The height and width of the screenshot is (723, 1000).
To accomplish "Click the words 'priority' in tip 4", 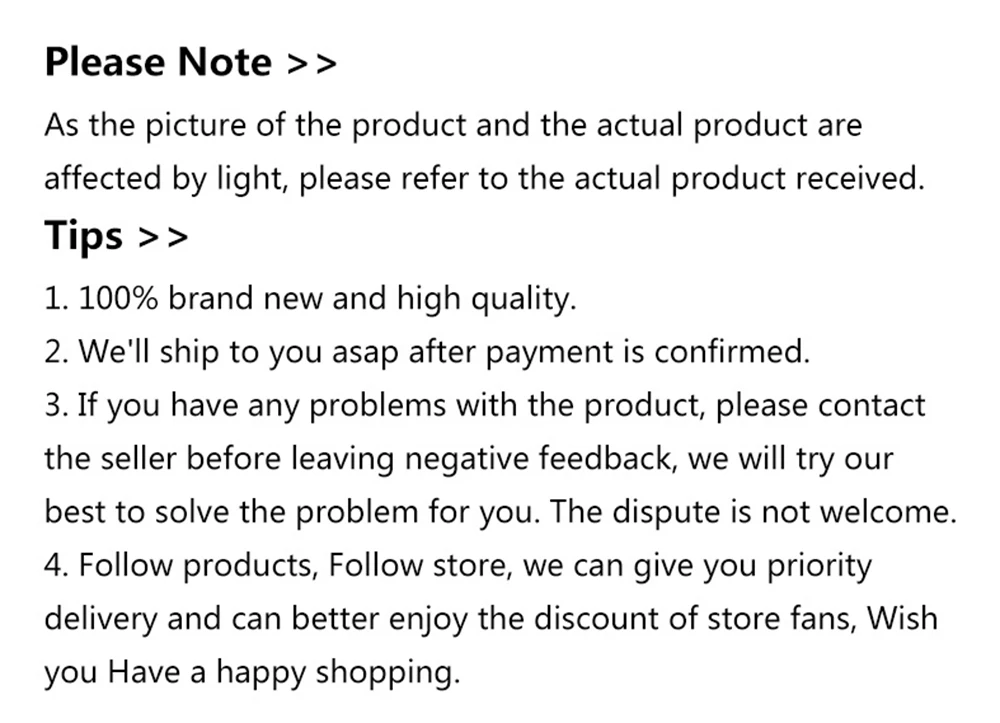I will point(819,566).
